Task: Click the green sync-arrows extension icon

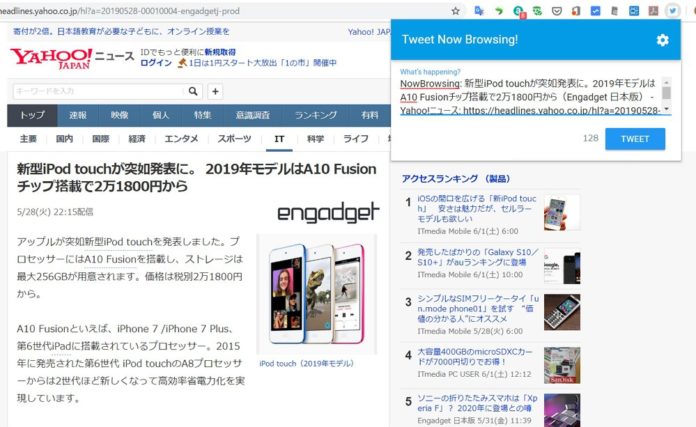Action: (x=537, y=11)
